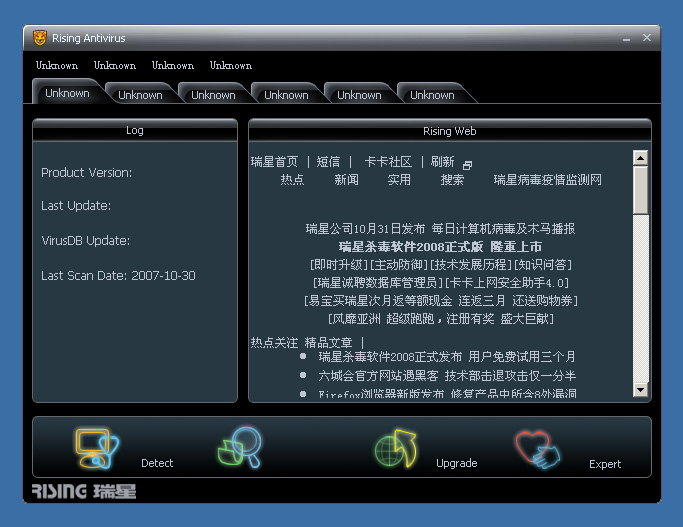Click the Rising Antivirus lion logo icon
683x527 pixels.
point(40,38)
